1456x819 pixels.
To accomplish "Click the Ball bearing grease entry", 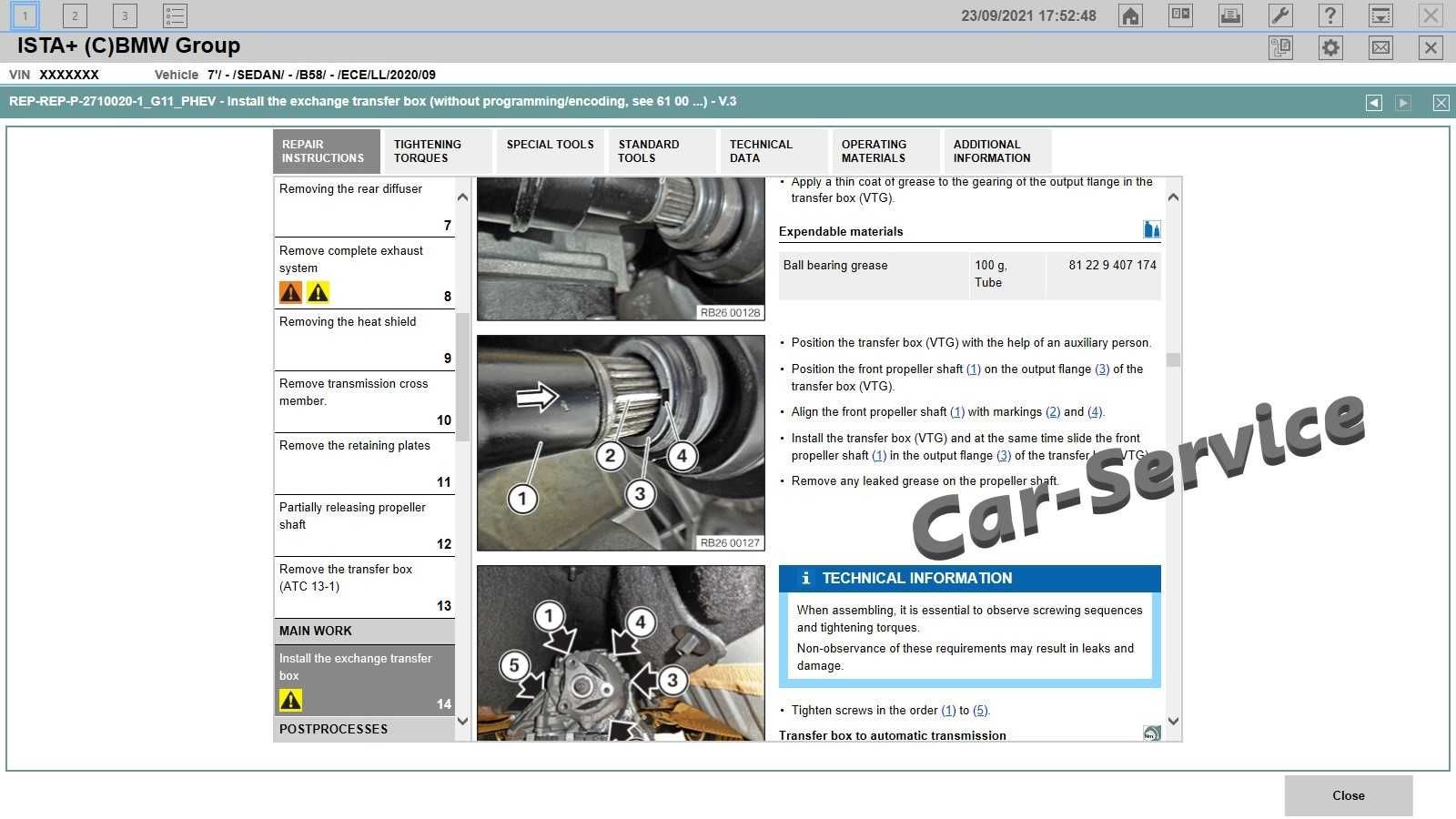I will (835, 265).
